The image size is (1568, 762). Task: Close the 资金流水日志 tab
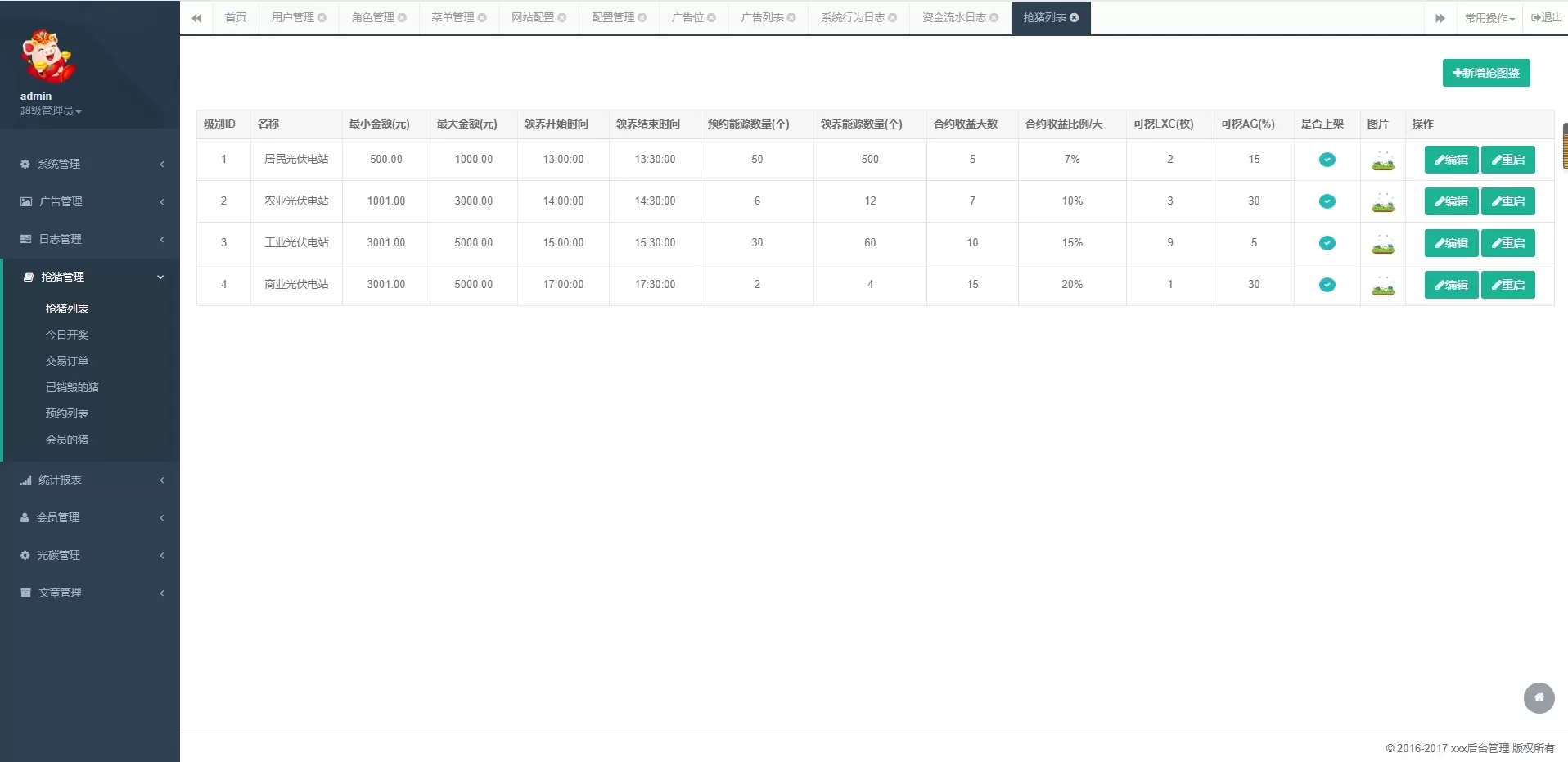pyautogui.click(x=994, y=18)
